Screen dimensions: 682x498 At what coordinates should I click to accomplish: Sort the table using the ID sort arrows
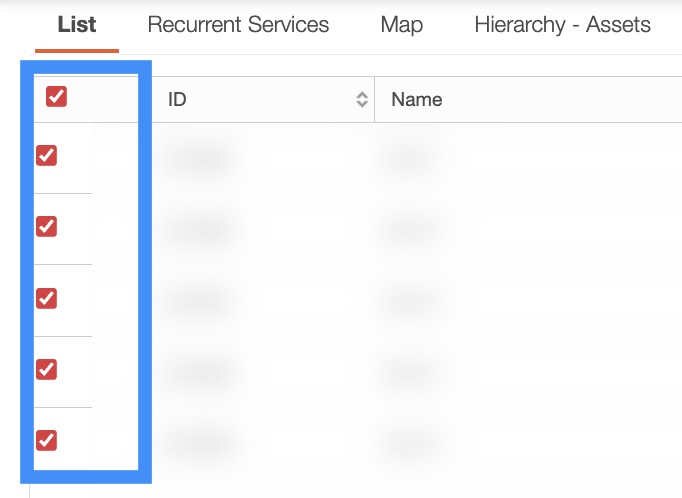point(362,100)
